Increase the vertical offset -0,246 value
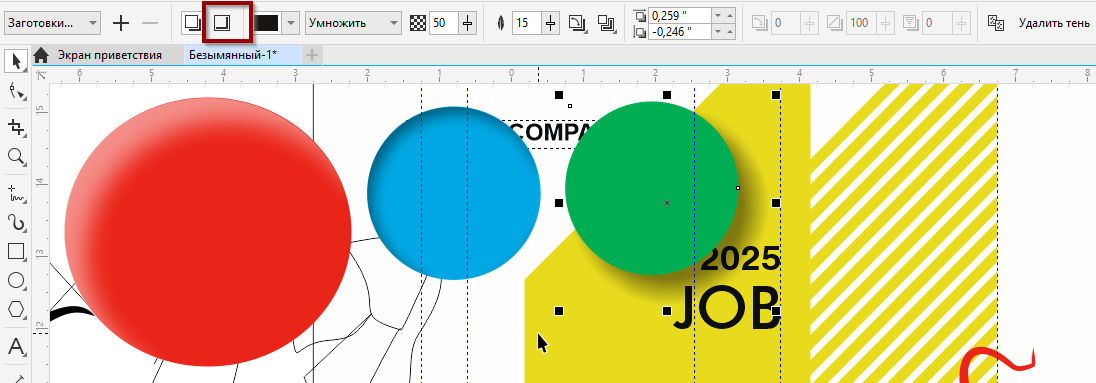The image size is (1096, 383). [730, 31]
